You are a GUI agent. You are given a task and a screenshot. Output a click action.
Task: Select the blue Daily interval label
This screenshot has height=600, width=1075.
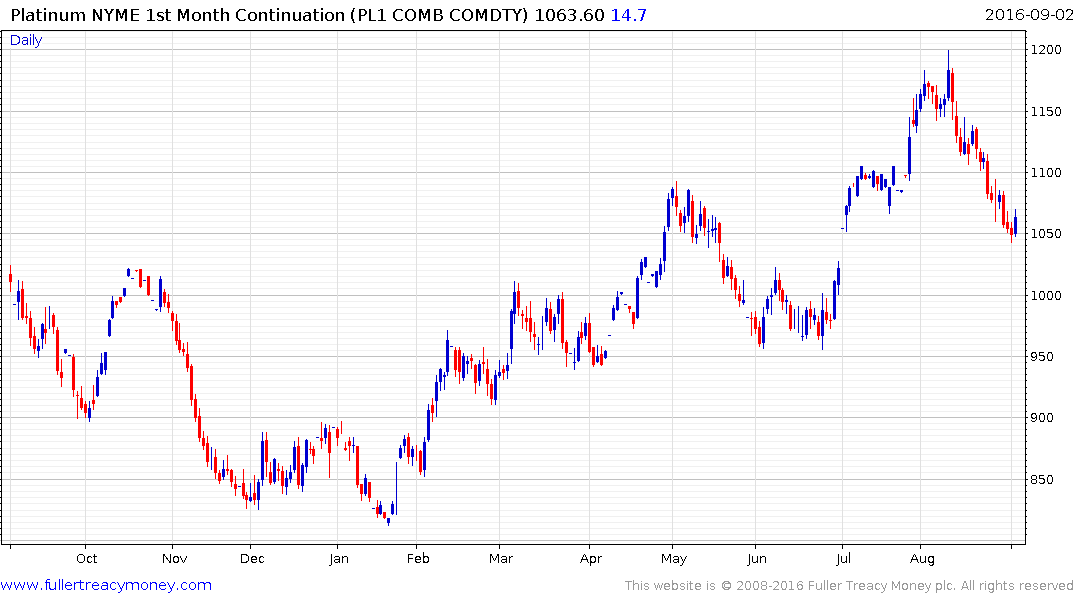tap(26, 40)
